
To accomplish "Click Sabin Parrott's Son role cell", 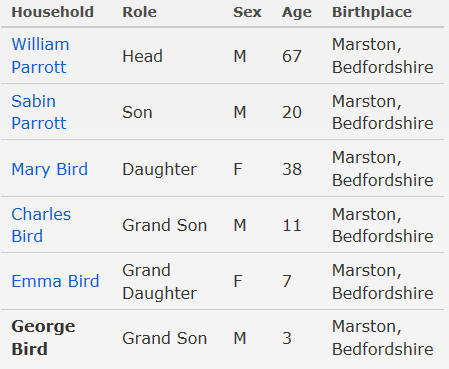I will pos(137,112).
